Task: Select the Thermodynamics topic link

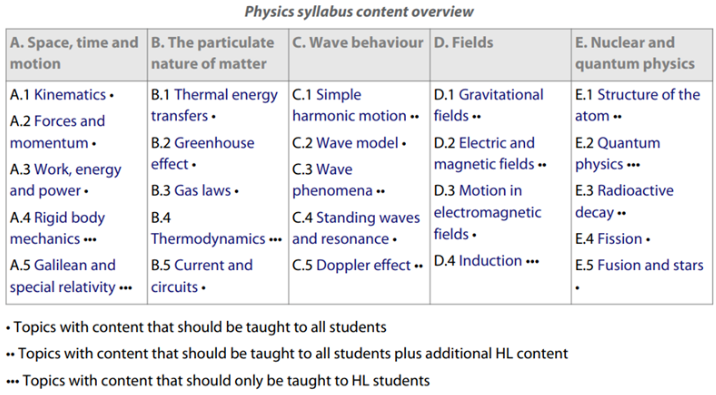Action: click(208, 238)
